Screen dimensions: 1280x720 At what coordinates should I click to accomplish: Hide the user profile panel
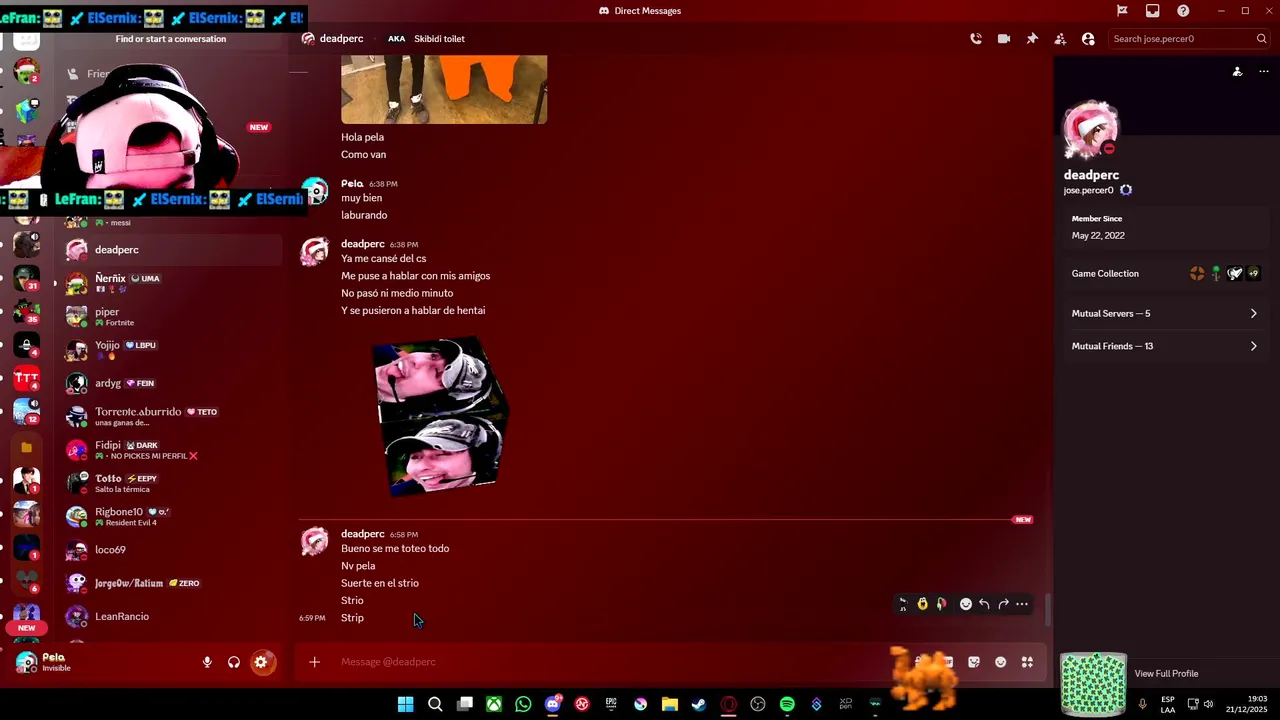tap(1088, 39)
